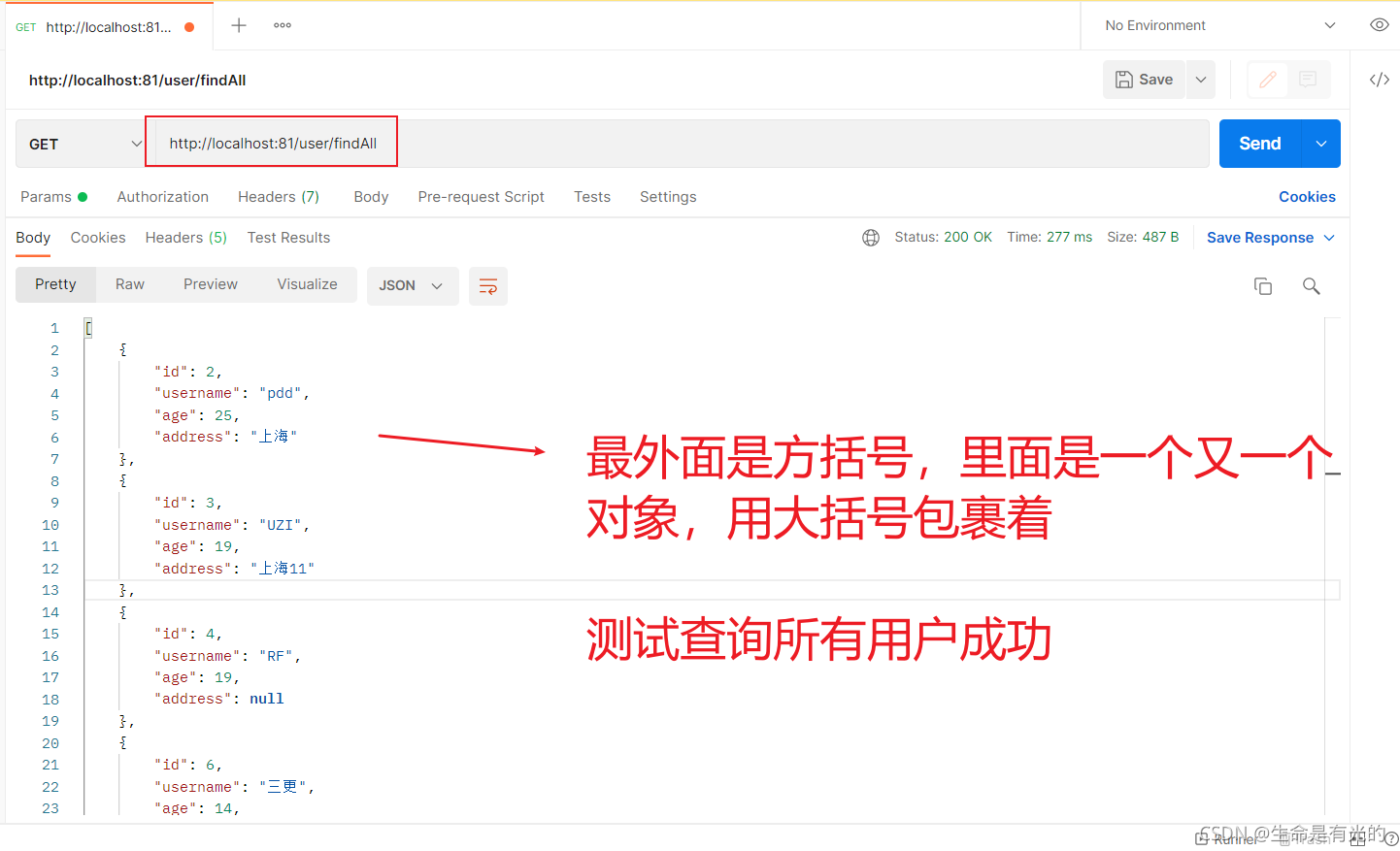Click the Status: 200 OK text
The image size is (1400, 851).
943,238
